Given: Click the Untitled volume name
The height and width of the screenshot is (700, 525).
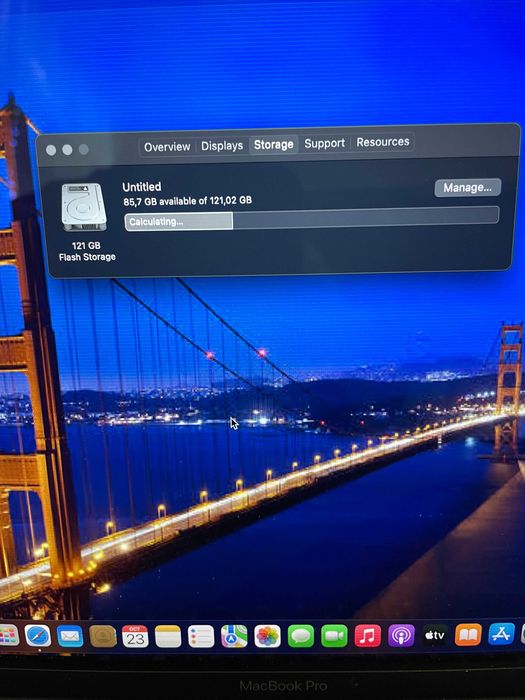Looking at the screenshot, I should coord(142,187).
